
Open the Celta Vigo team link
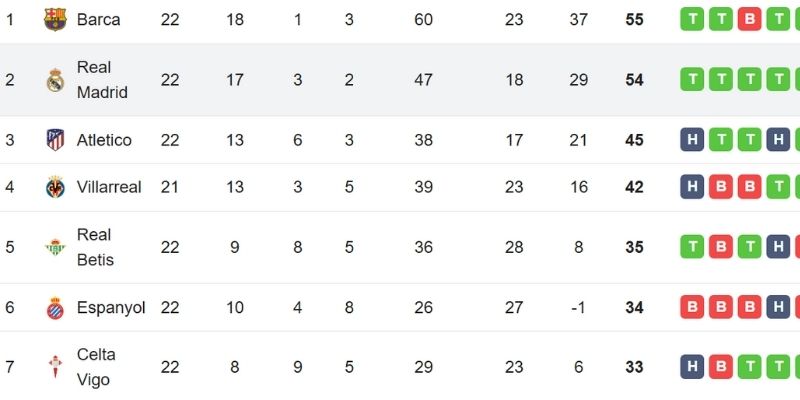tap(95, 367)
